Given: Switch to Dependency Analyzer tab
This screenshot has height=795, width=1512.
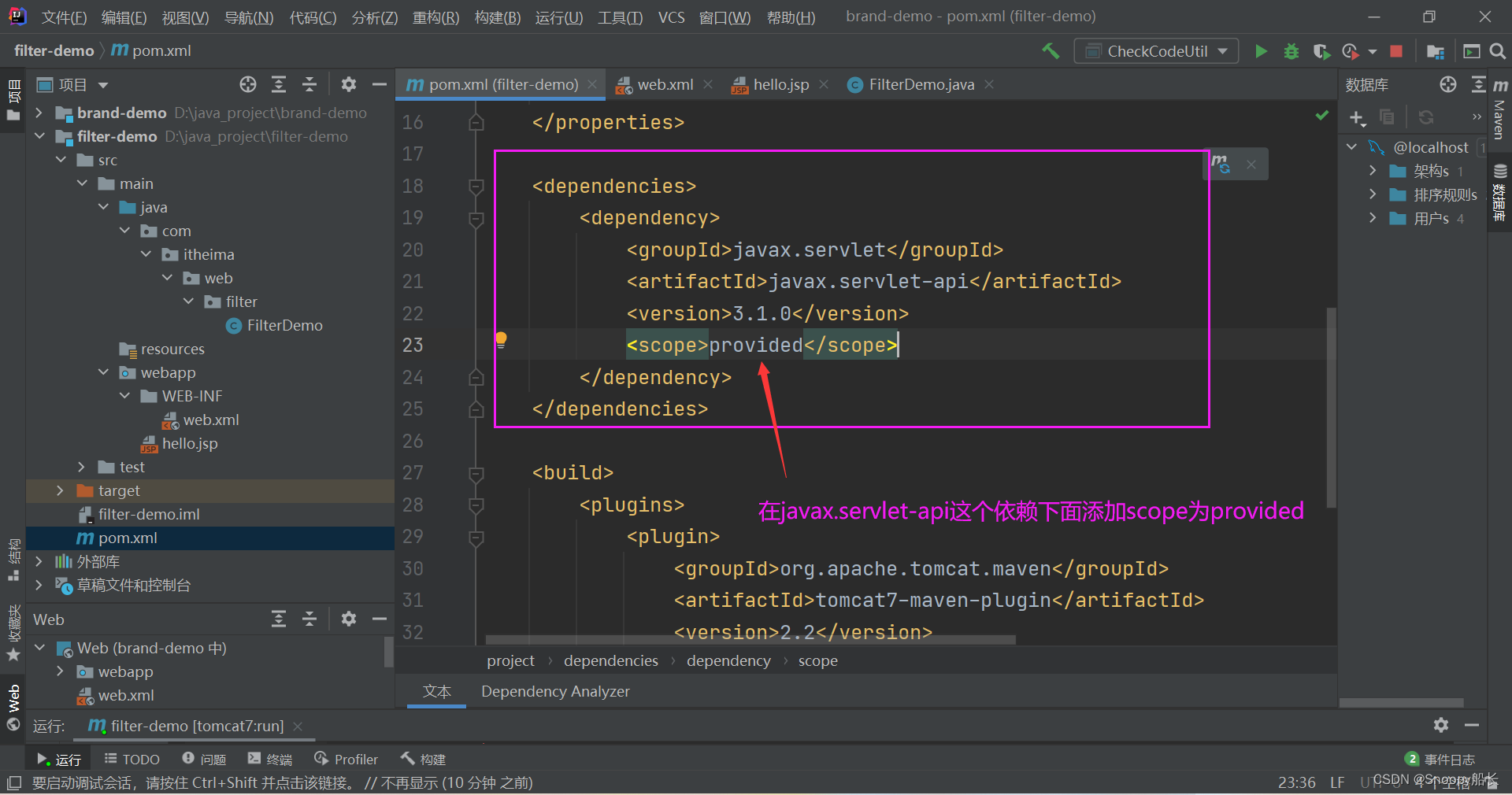Looking at the screenshot, I should [555, 691].
